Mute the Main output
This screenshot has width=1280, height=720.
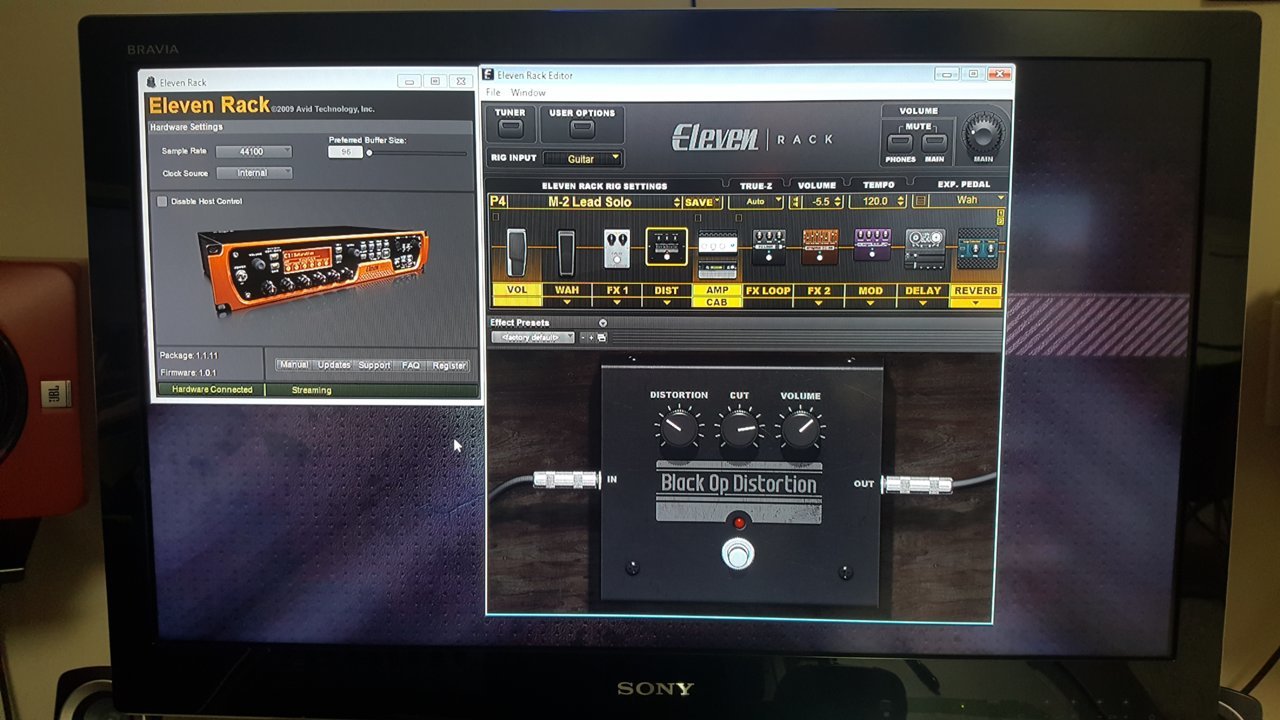pyautogui.click(x=934, y=143)
